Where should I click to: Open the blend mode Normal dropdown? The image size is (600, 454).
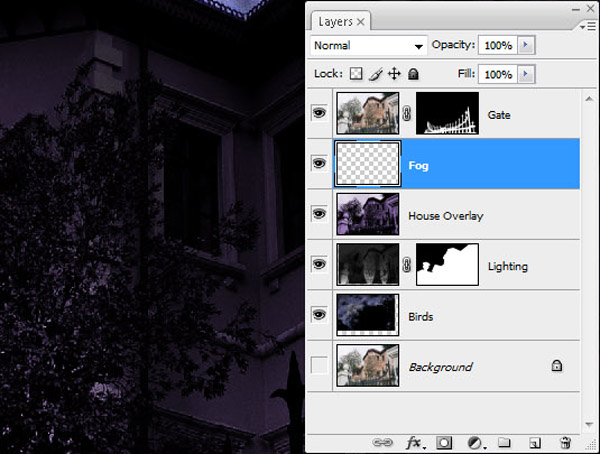point(368,46)
